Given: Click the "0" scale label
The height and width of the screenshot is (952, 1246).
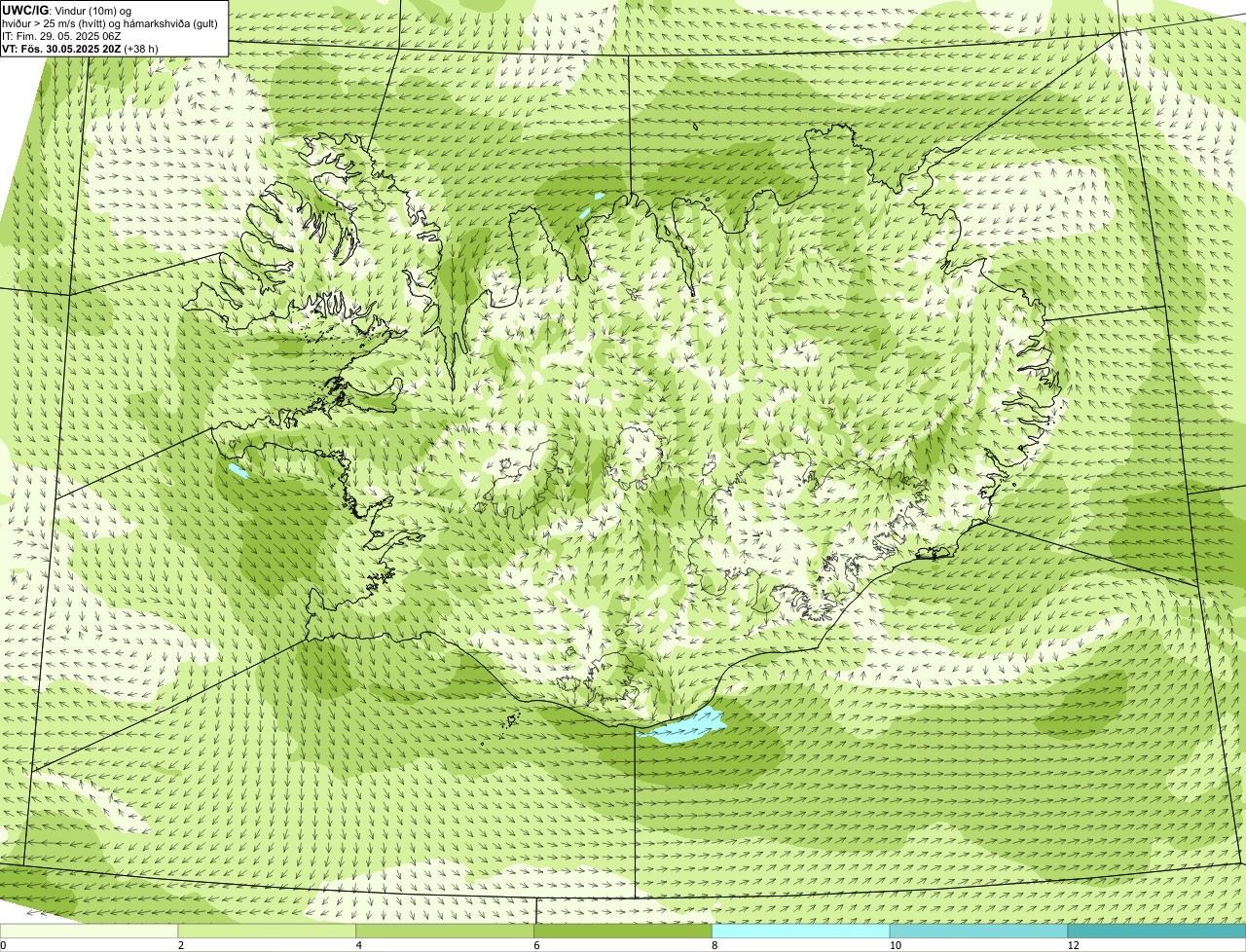Looking at the screenshot, I should tap(3, 945).
